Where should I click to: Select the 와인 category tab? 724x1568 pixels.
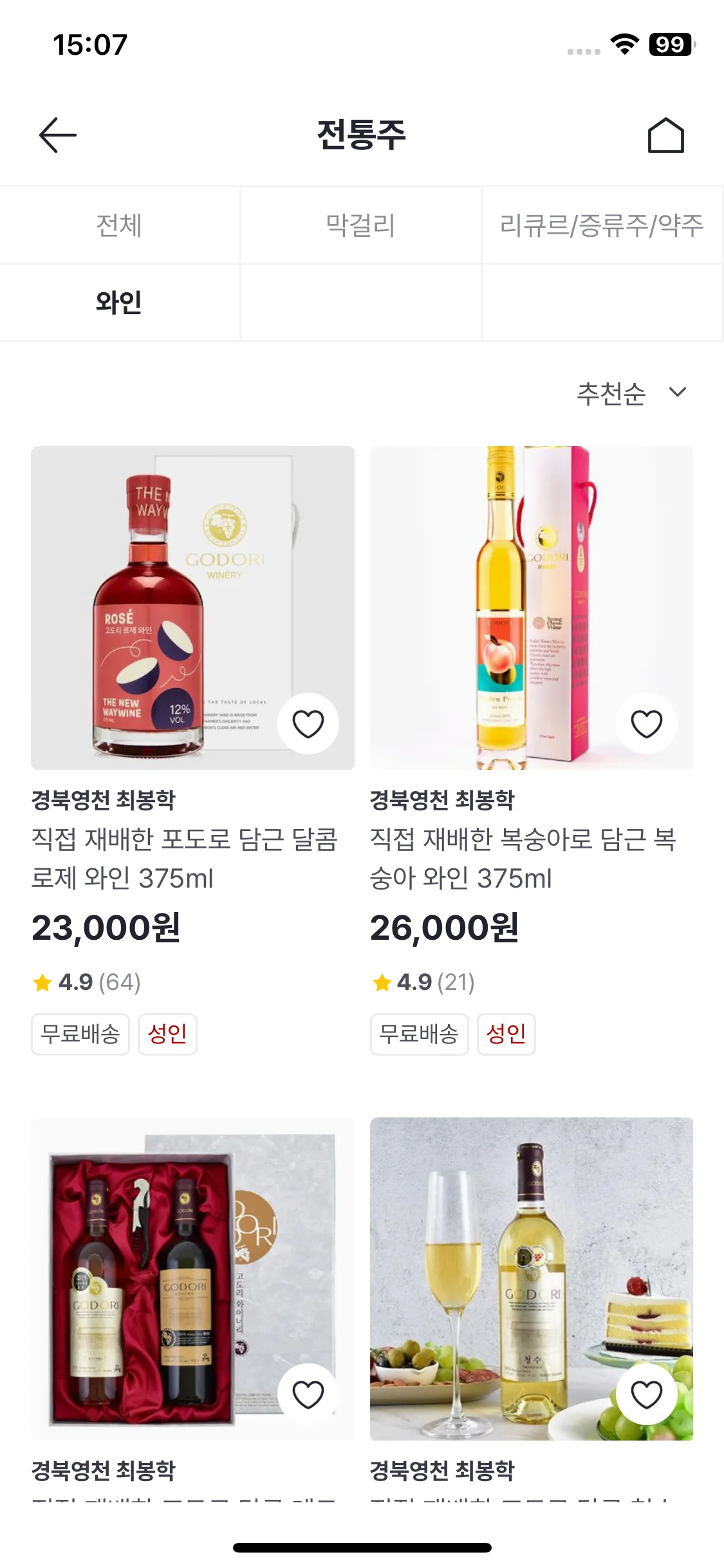click(x=119, y=303)
